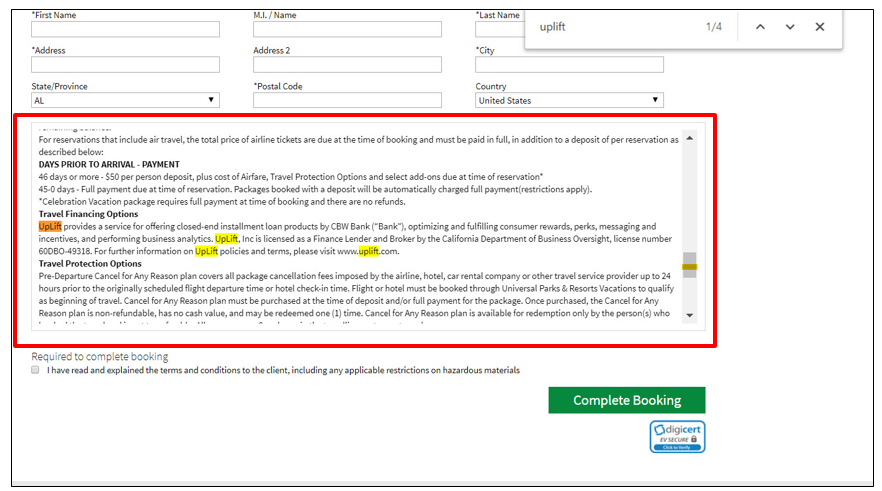Focus the Address field
Image resolution: width=882 pixels, height=491 pixels.
coord(125,65)
